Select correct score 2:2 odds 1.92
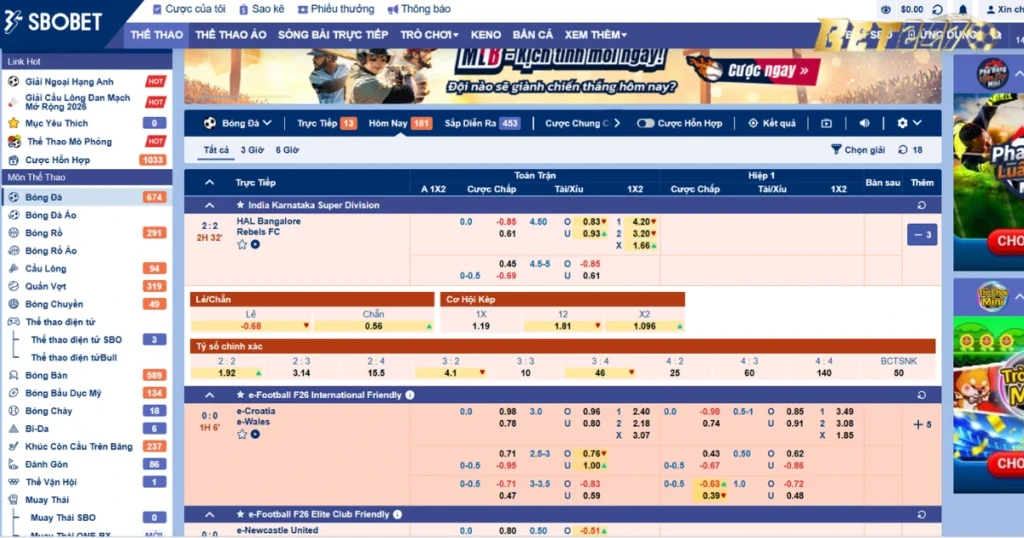Viewport: 1024px width, 538px height. pyautogui.click(x=227, y=373)
